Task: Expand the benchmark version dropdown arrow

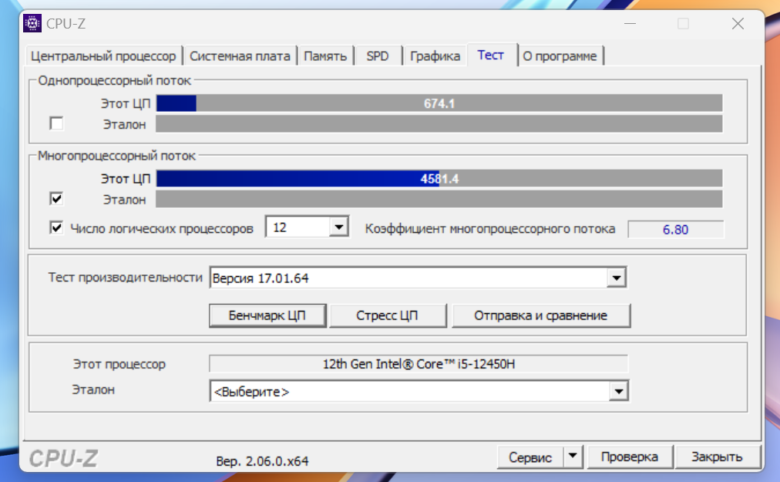Action: [x=616, y=278]
